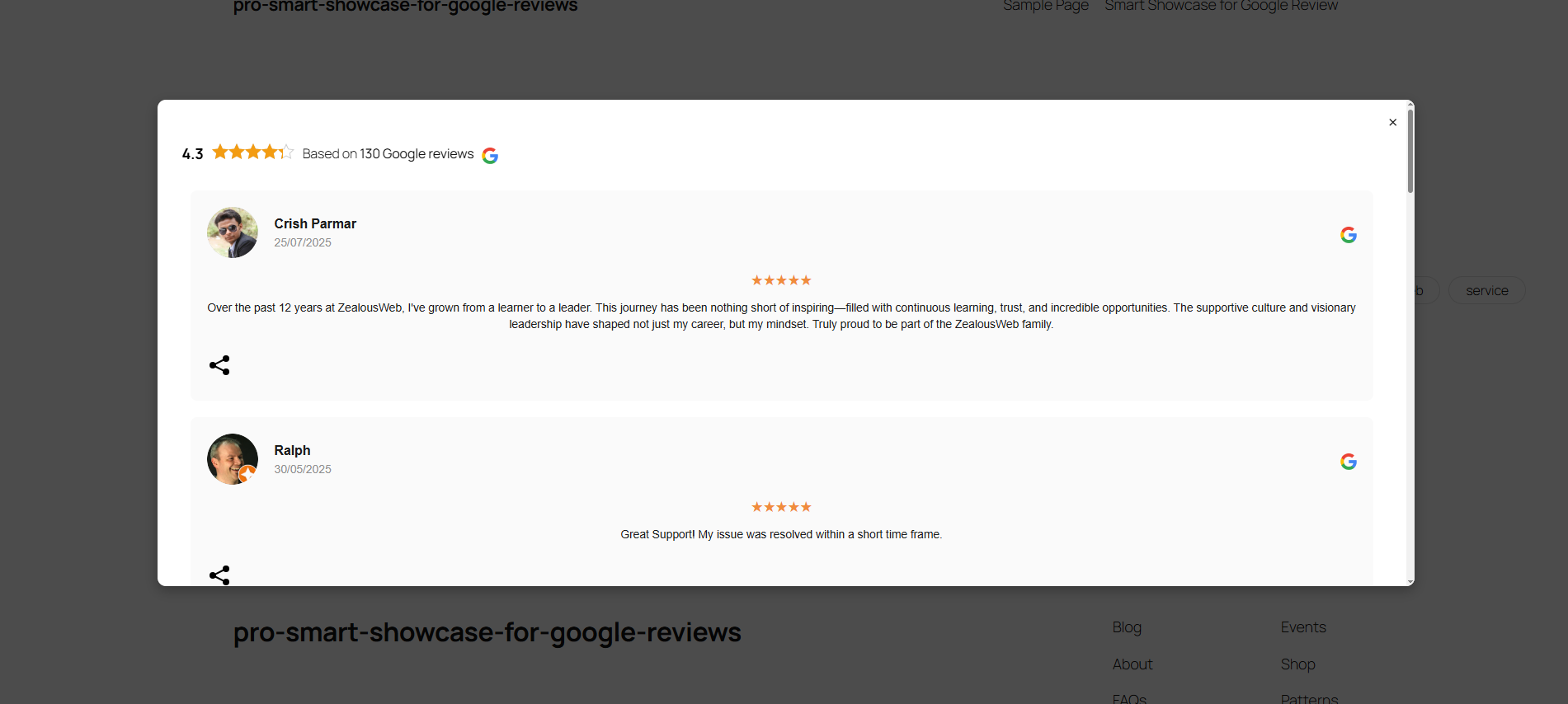This screenshot has height=704, width=1568.
Task: Click the overall 4.3 star rating
Action: (x=252, y=153)
